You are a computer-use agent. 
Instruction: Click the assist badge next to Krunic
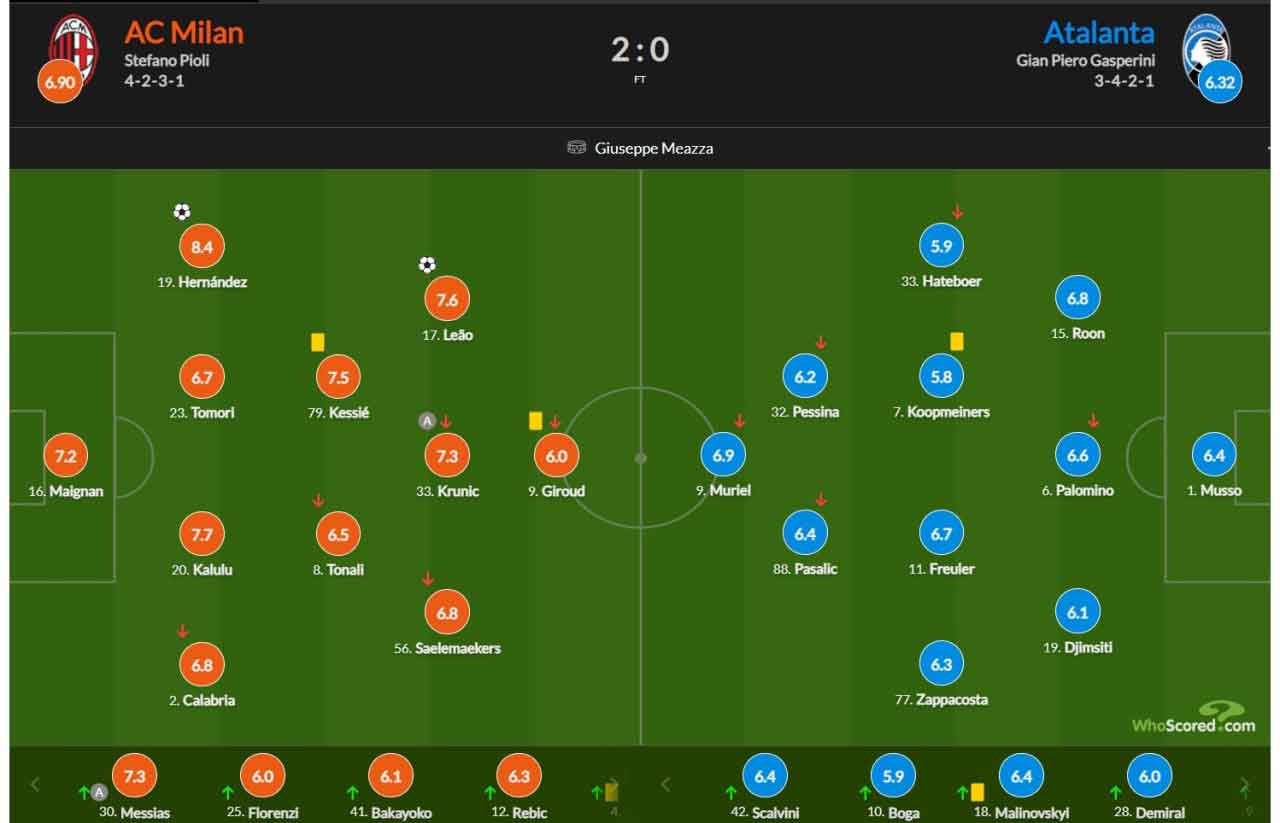[x=426, y=421]
